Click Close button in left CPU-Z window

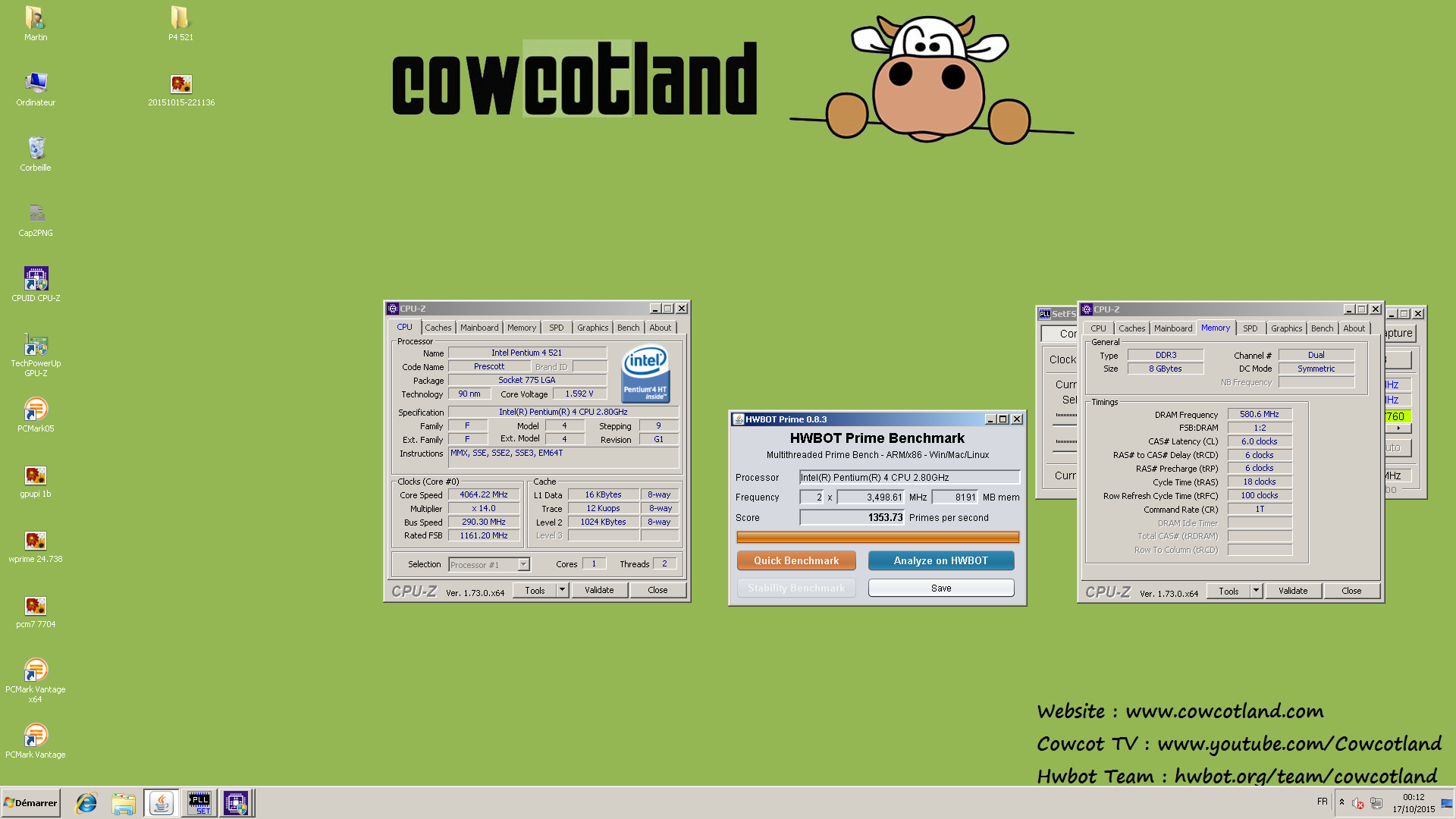[x=657, y=590]
